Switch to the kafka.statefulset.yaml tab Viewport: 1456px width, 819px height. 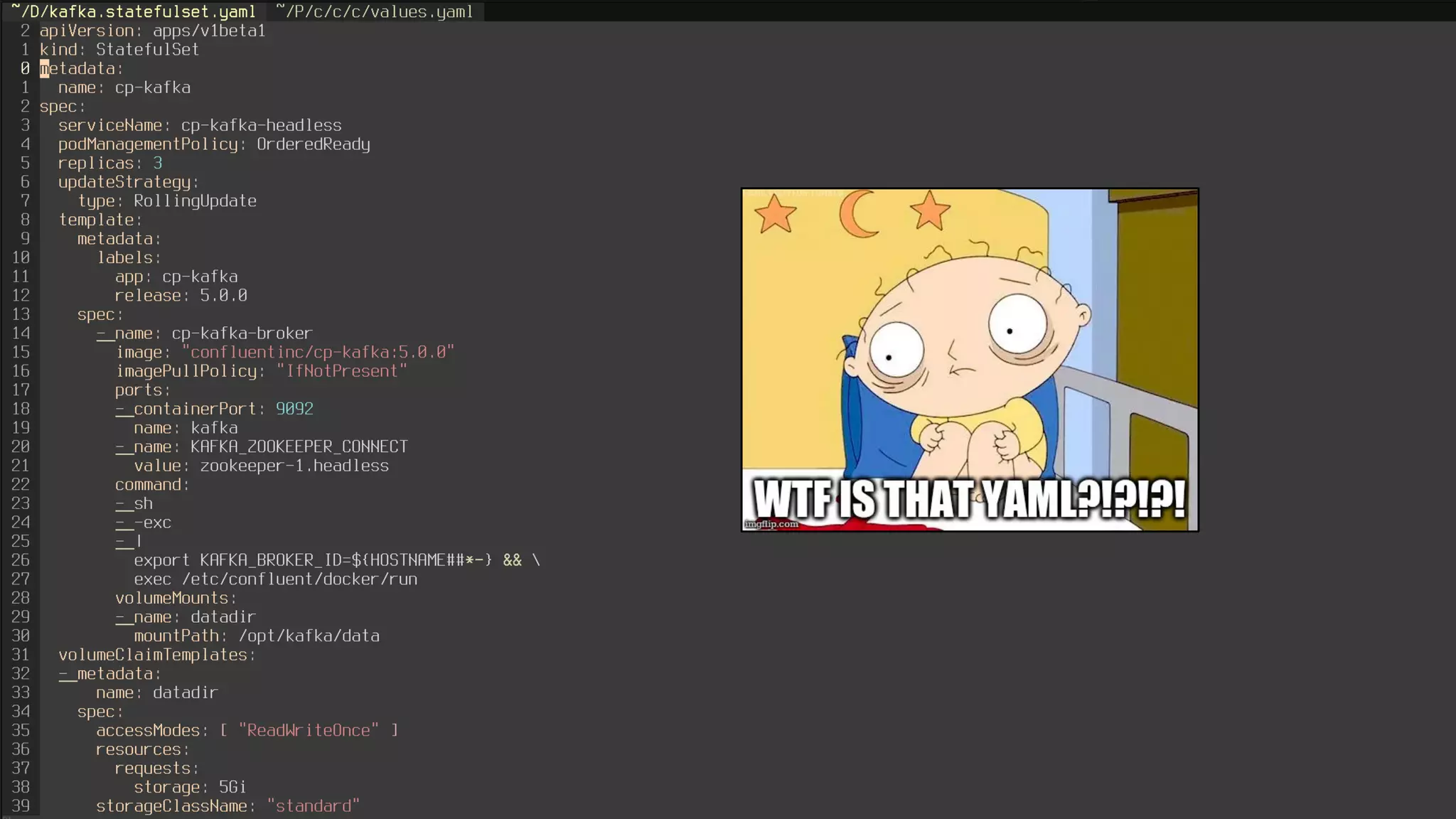tap(134, 11)
